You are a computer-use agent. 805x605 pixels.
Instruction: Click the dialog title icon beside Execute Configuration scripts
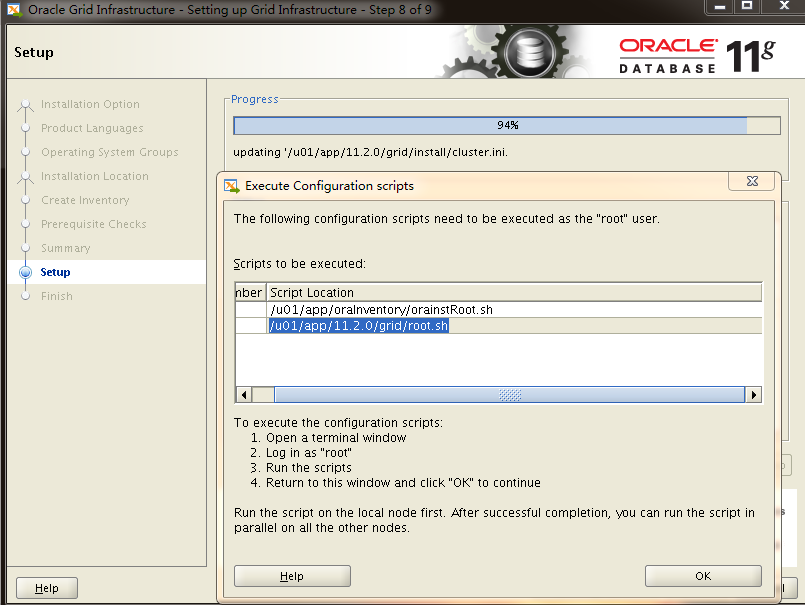tap(232, 186)
